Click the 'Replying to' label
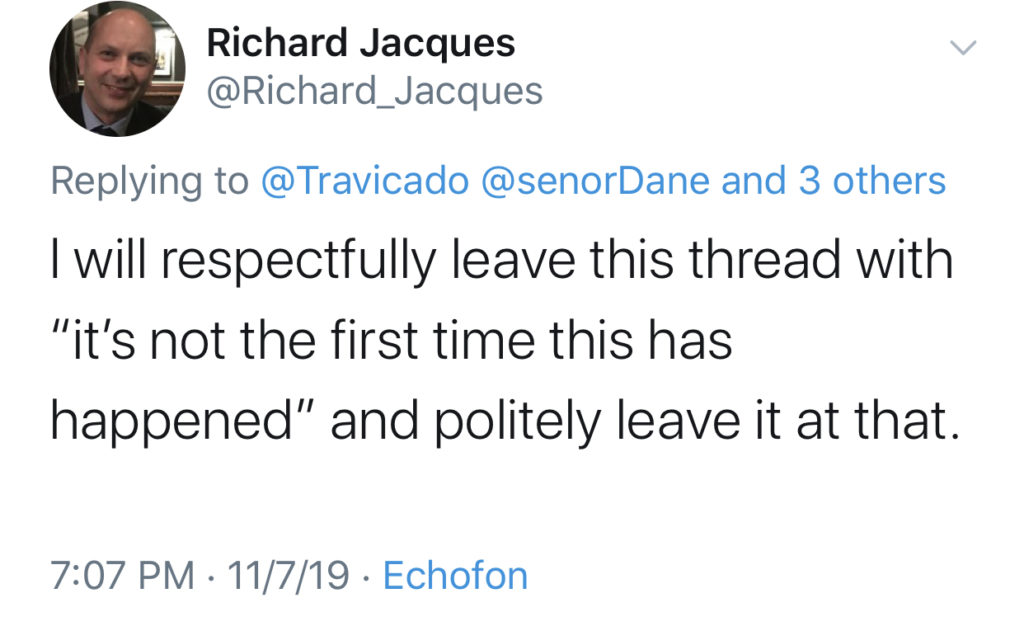 [150, 181]
